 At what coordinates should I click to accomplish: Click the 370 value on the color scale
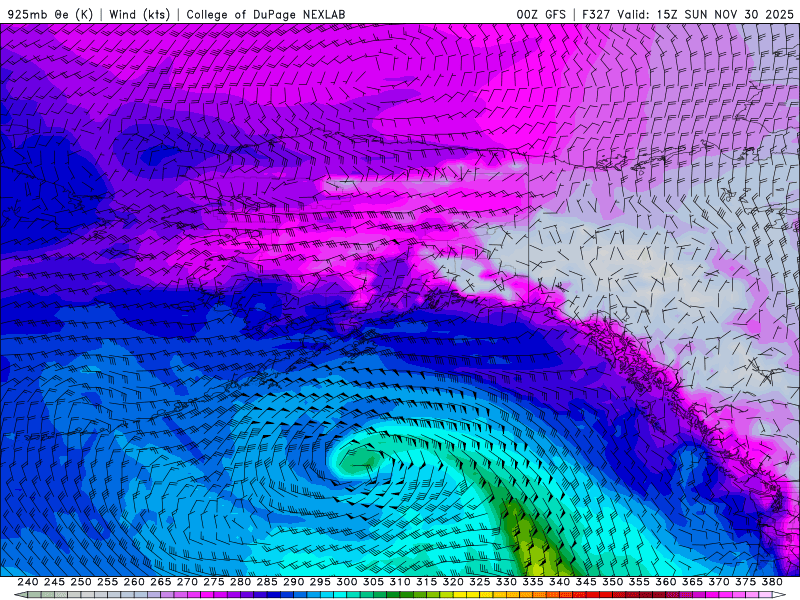click(718, 582)
